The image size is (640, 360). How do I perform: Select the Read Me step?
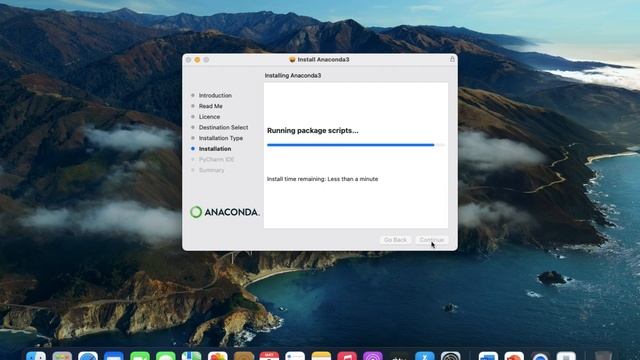coord(211,106)
